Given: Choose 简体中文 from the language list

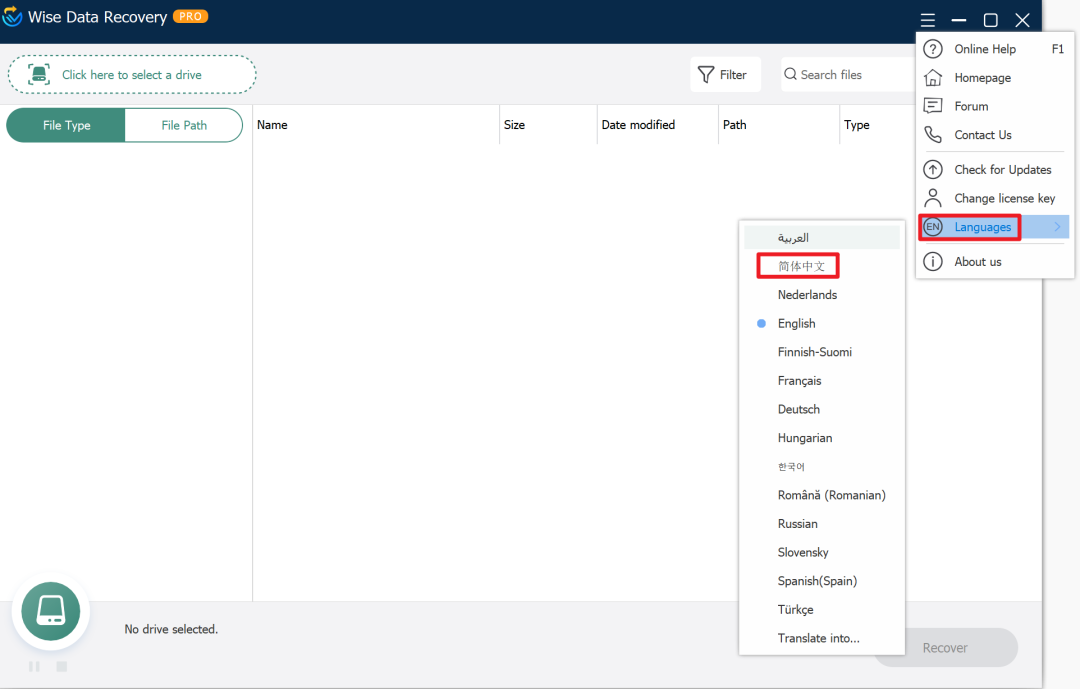Looking at the screenshot, I should pyautogui.click(x=801, y=266).
